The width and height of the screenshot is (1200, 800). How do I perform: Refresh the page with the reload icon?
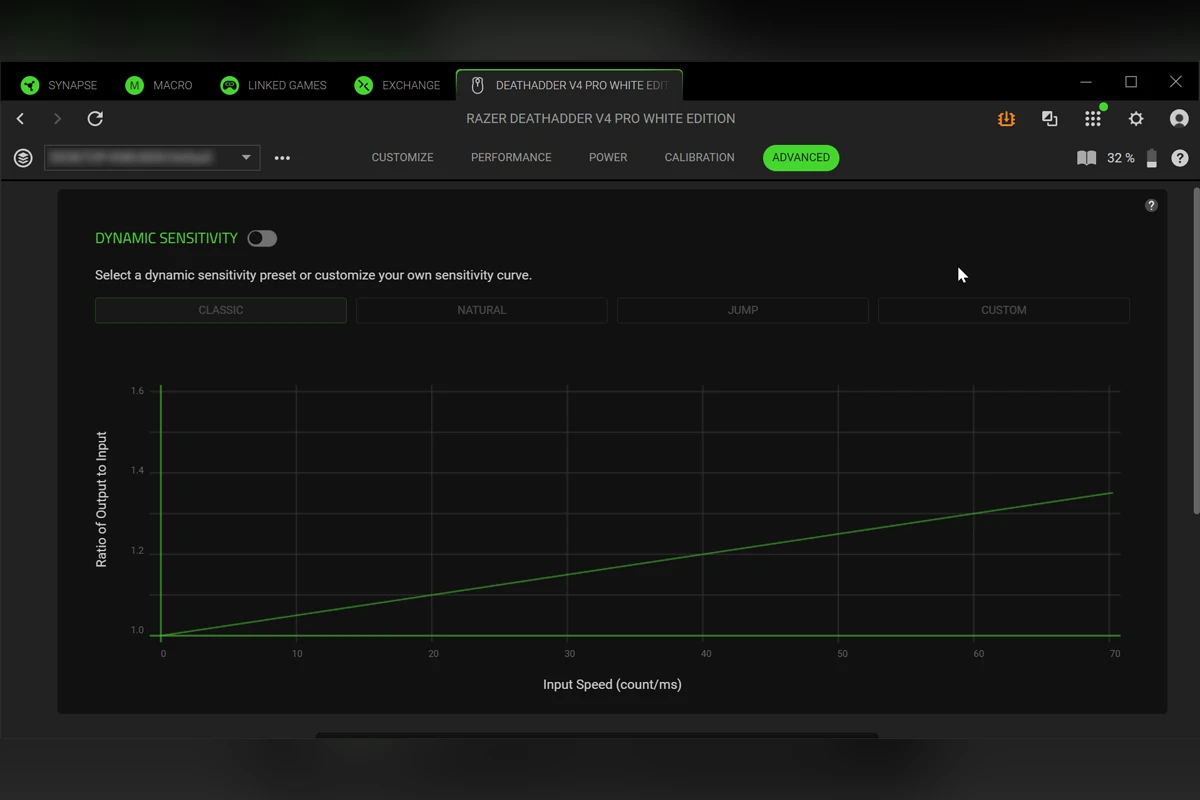tap(95, 119)
